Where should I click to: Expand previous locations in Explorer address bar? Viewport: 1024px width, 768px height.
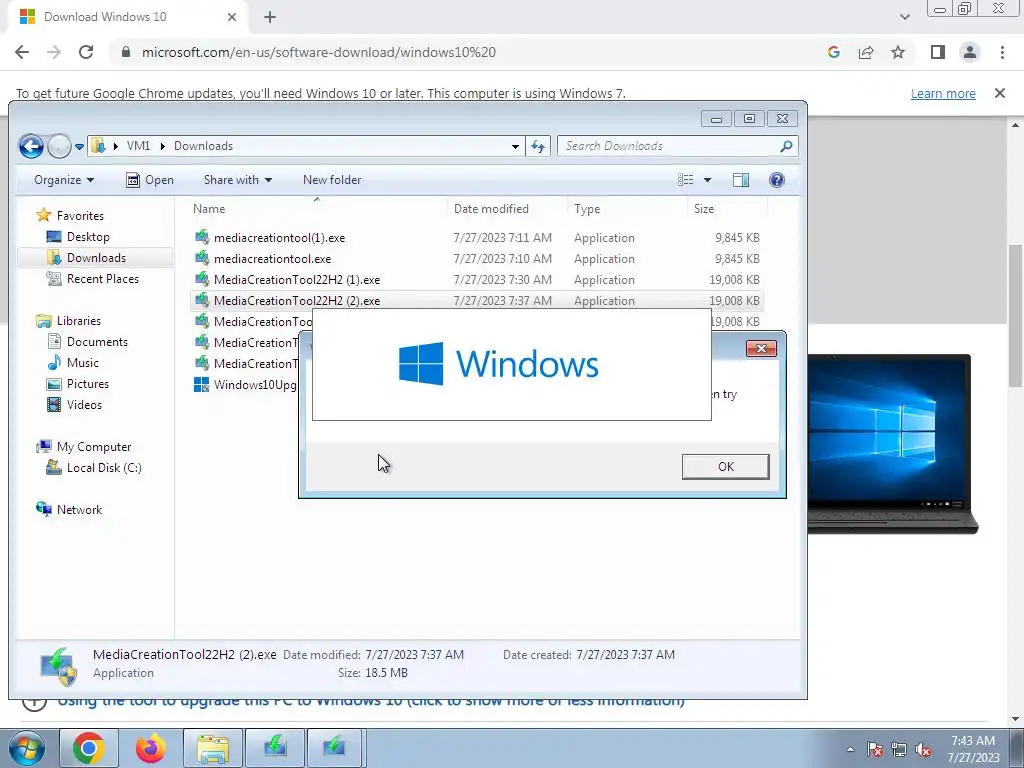click(515, 146)
